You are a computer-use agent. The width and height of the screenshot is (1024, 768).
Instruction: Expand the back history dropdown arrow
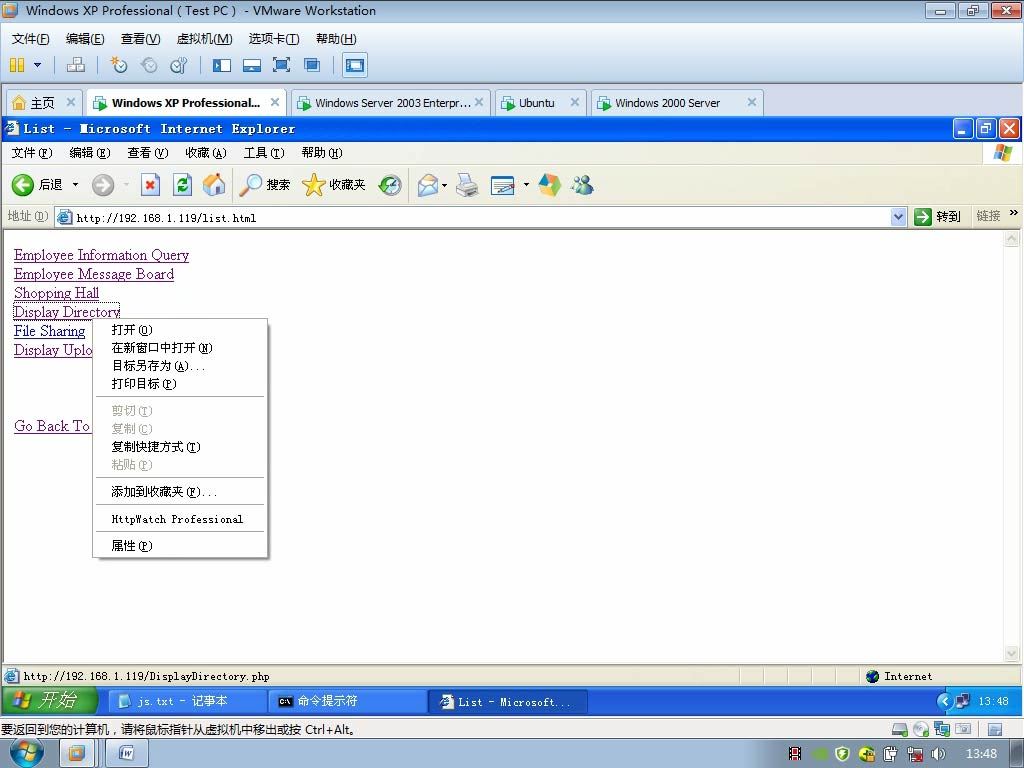click(x=75, y=185)
